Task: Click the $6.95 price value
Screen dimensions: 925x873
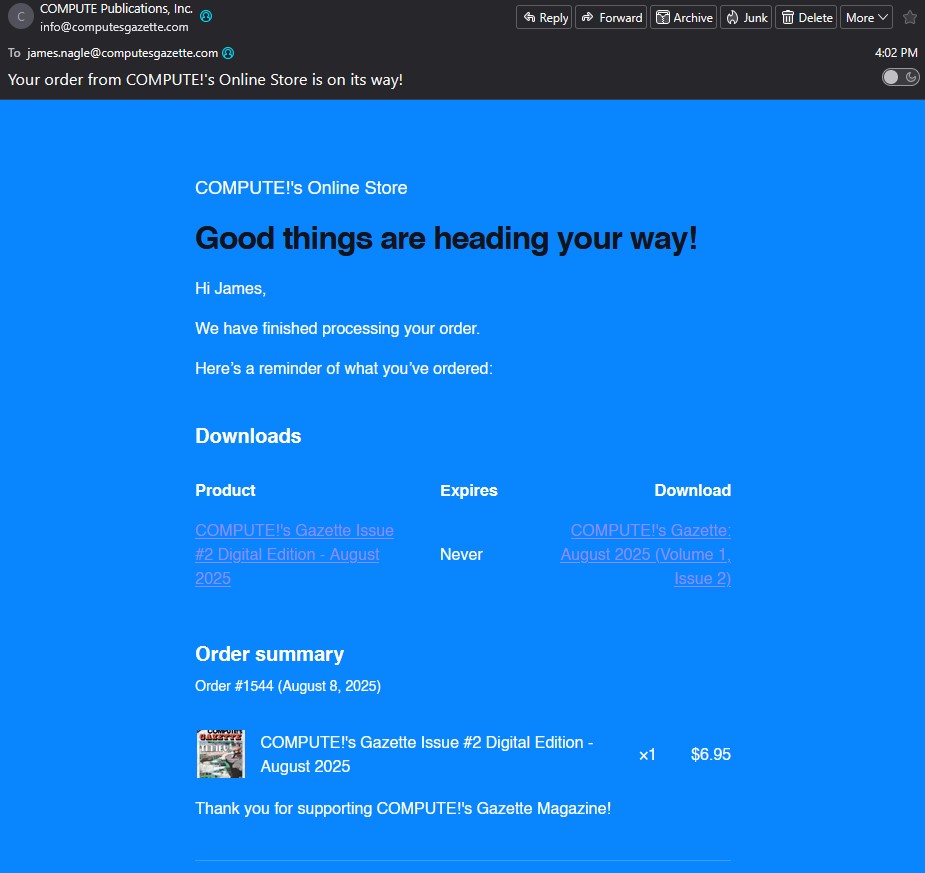Action: (x=710, y=754)
